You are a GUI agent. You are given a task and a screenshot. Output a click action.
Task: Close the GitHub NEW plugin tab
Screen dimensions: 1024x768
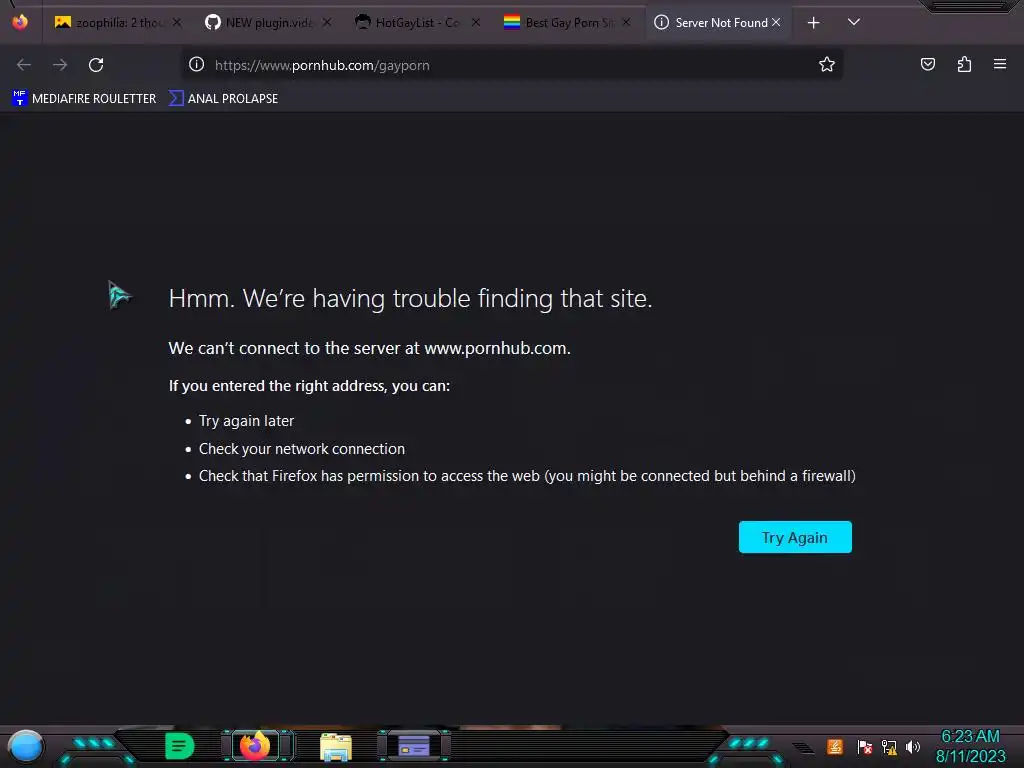click(327, 22)
